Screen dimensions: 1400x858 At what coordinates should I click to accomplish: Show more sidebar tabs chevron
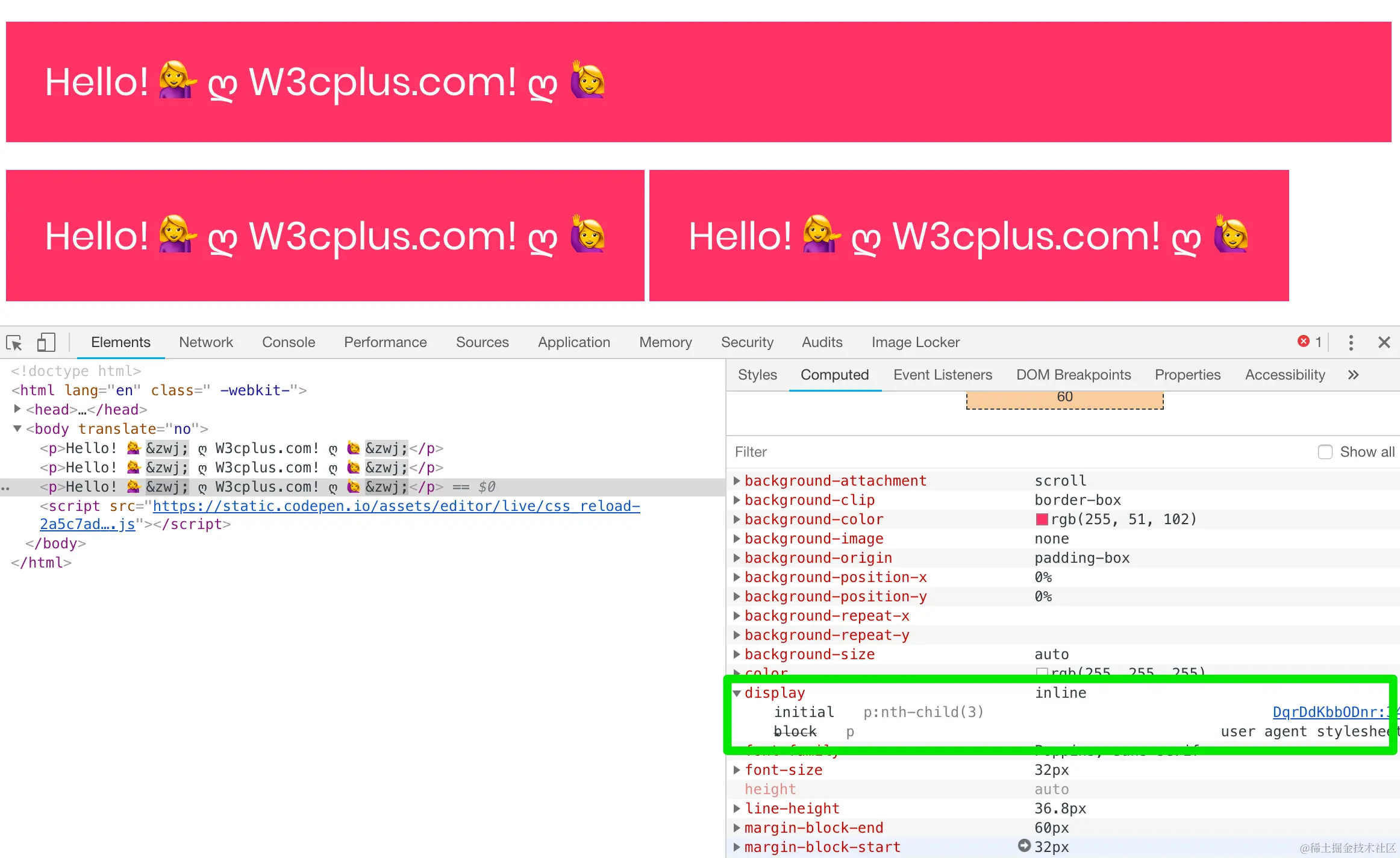(1353, 375)
